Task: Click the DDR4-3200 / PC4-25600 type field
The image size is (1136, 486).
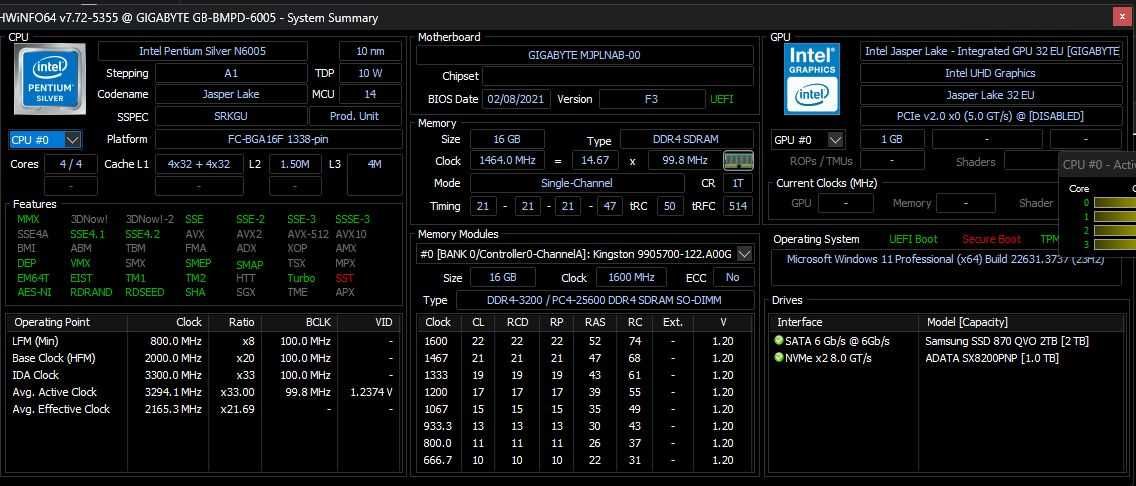Action: click(x=605, y=300)
